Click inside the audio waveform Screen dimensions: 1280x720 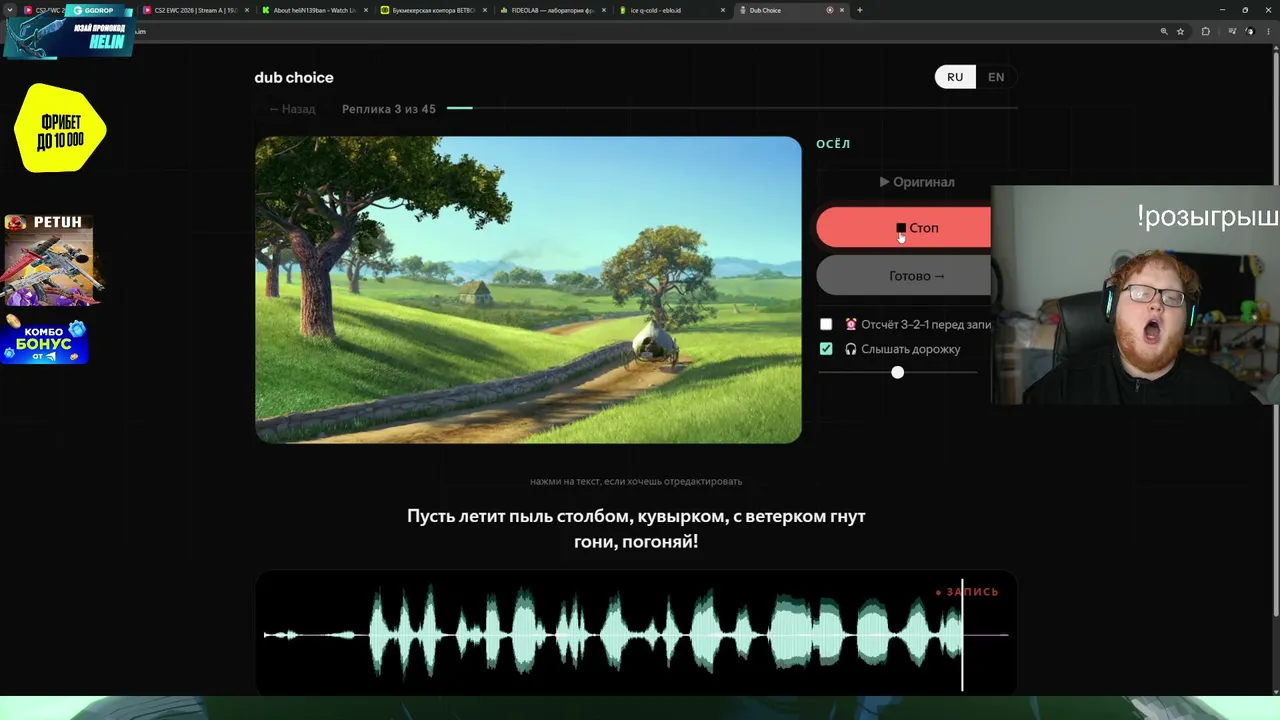pos(636,634)
